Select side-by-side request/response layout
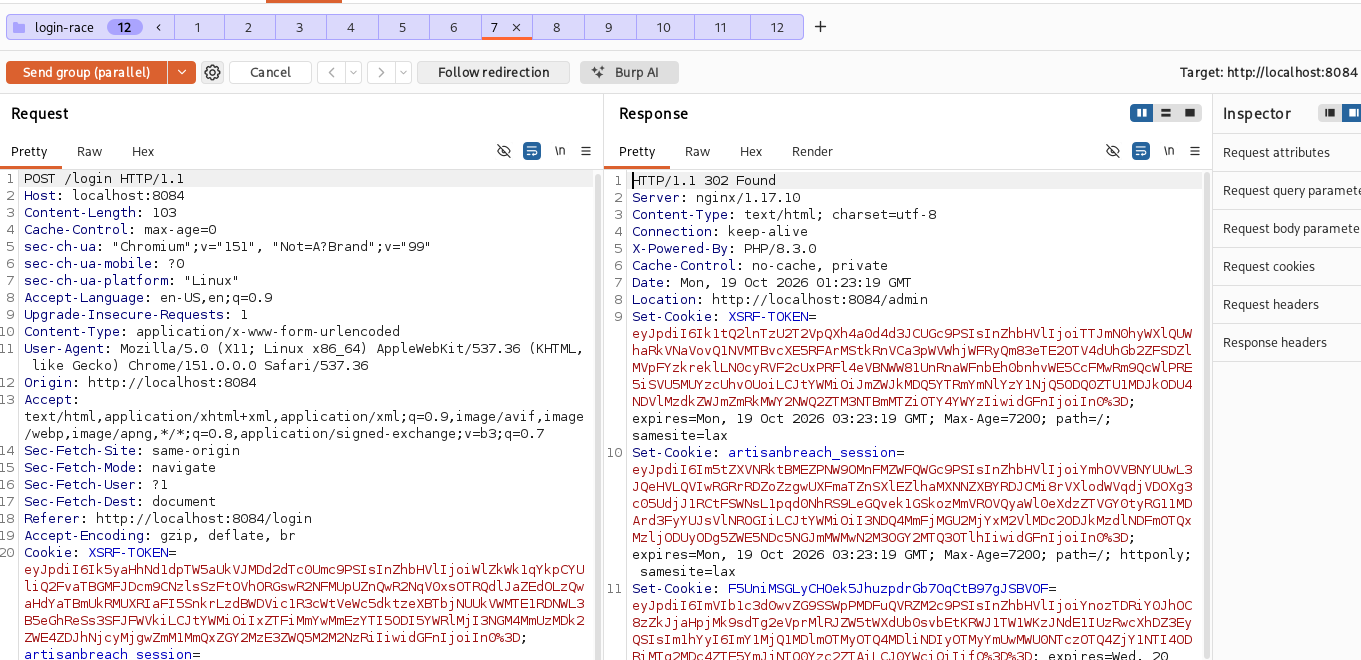1361x660 pixels. coord(1142,113)
